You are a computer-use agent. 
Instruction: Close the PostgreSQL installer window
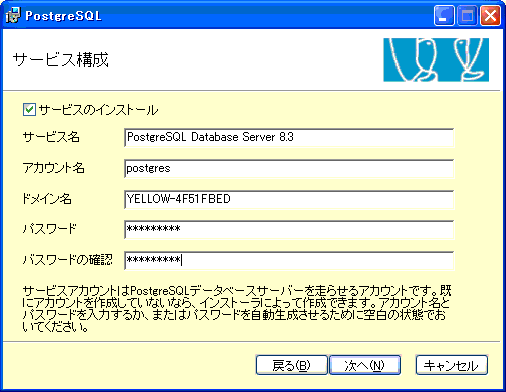(490, 15)
